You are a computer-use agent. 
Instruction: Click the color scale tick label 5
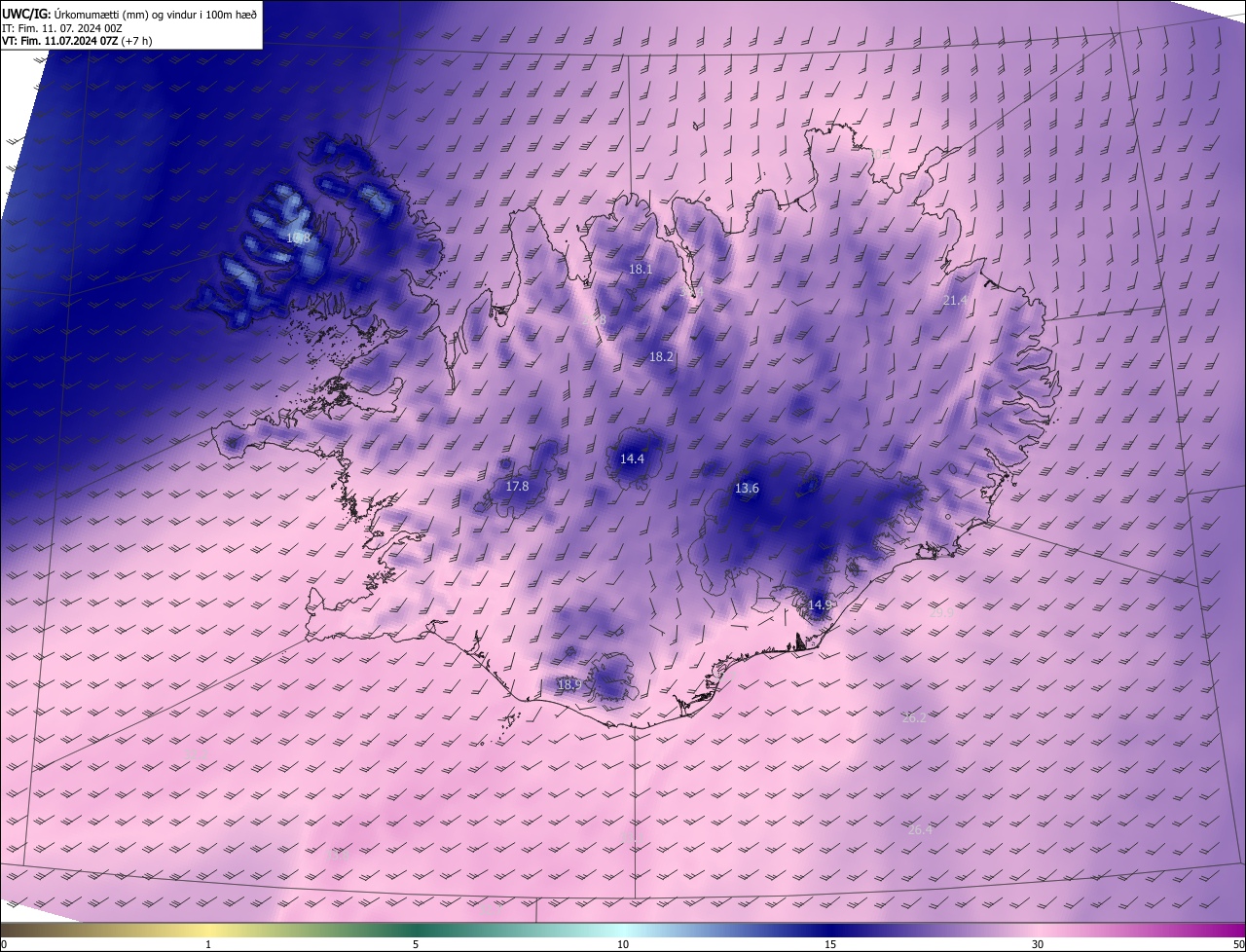pyautogui.click(x=416, y=944)
